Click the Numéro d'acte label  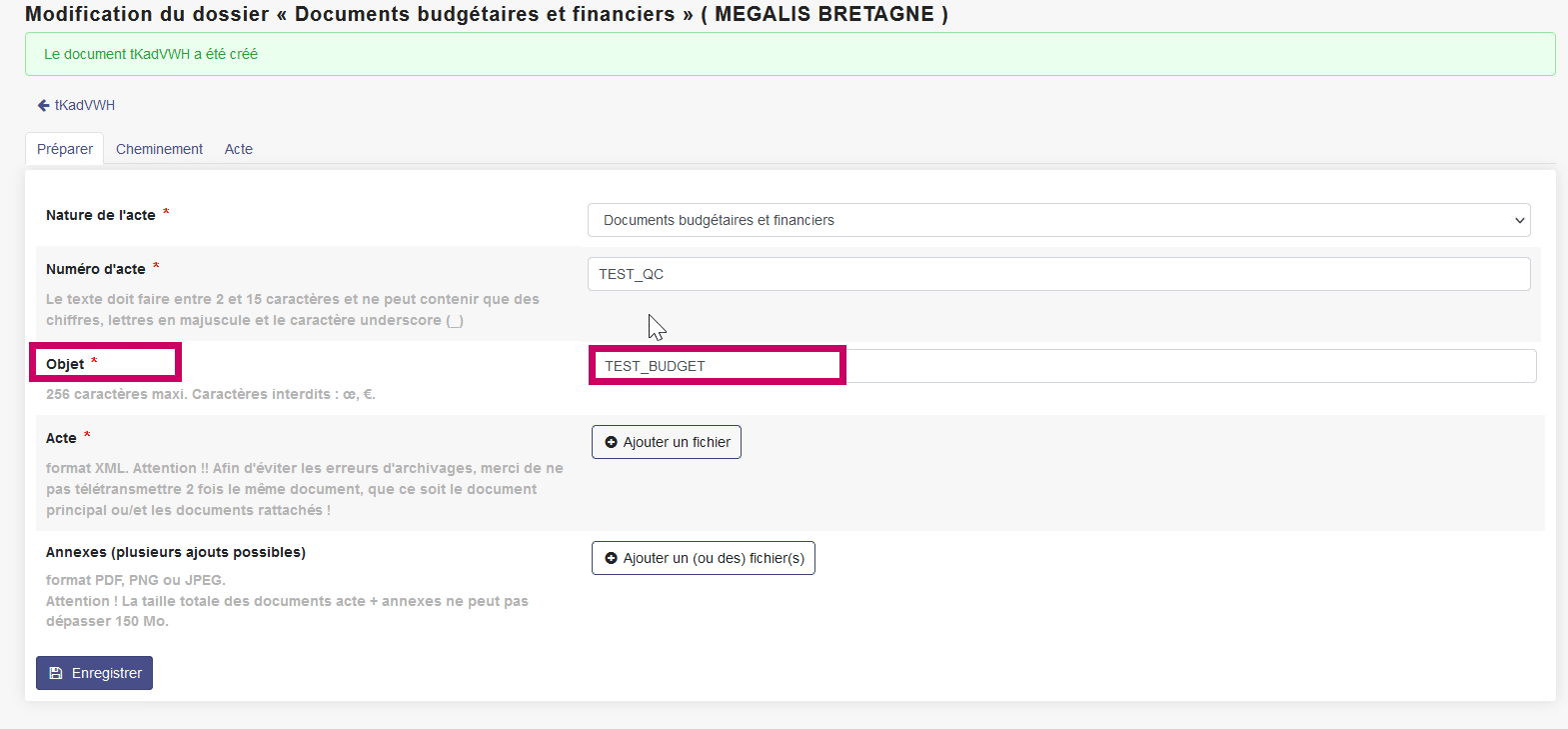96,269
